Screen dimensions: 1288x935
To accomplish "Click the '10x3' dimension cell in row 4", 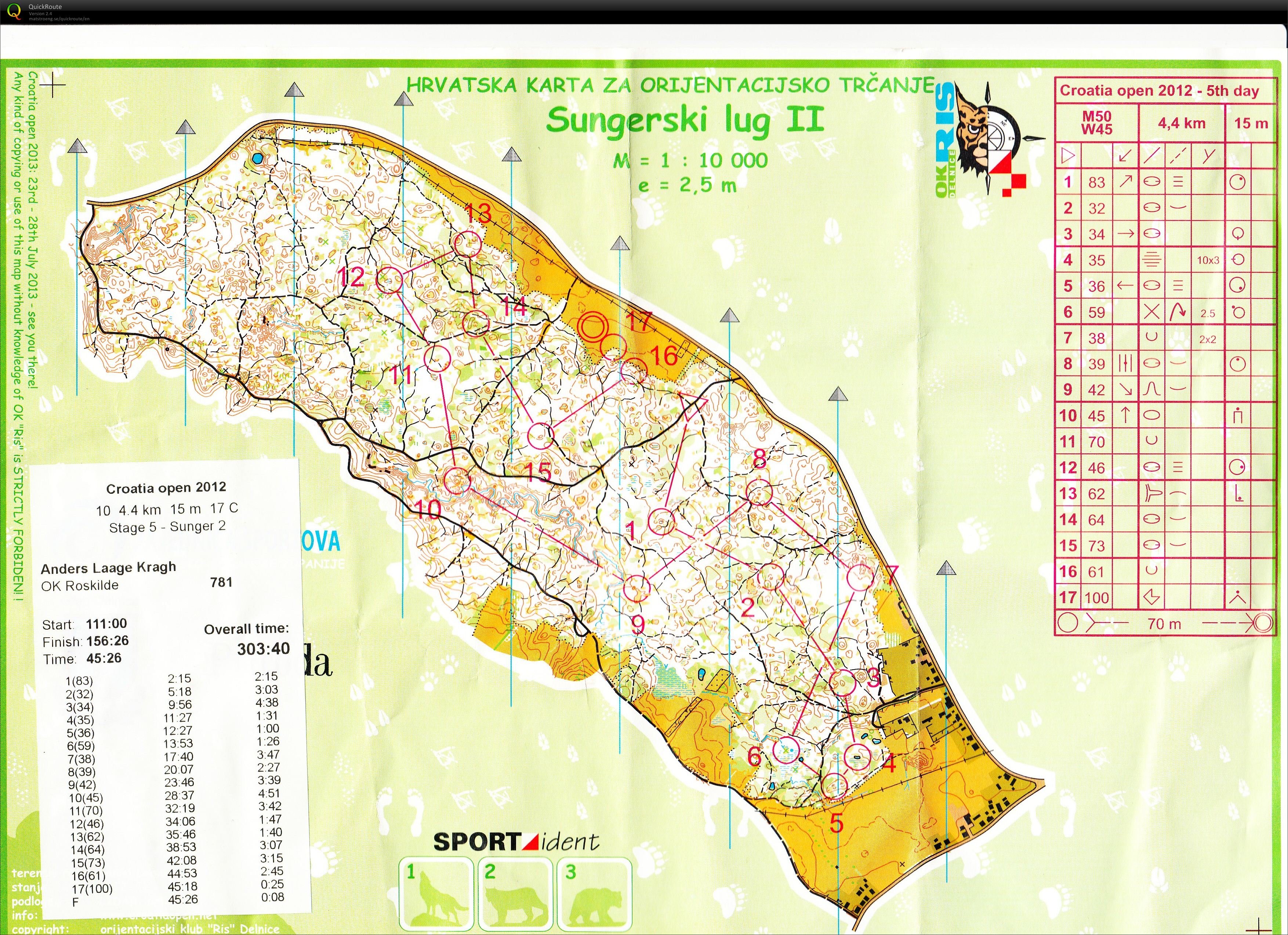I will pyautogui.click(x=1208, y=260).
